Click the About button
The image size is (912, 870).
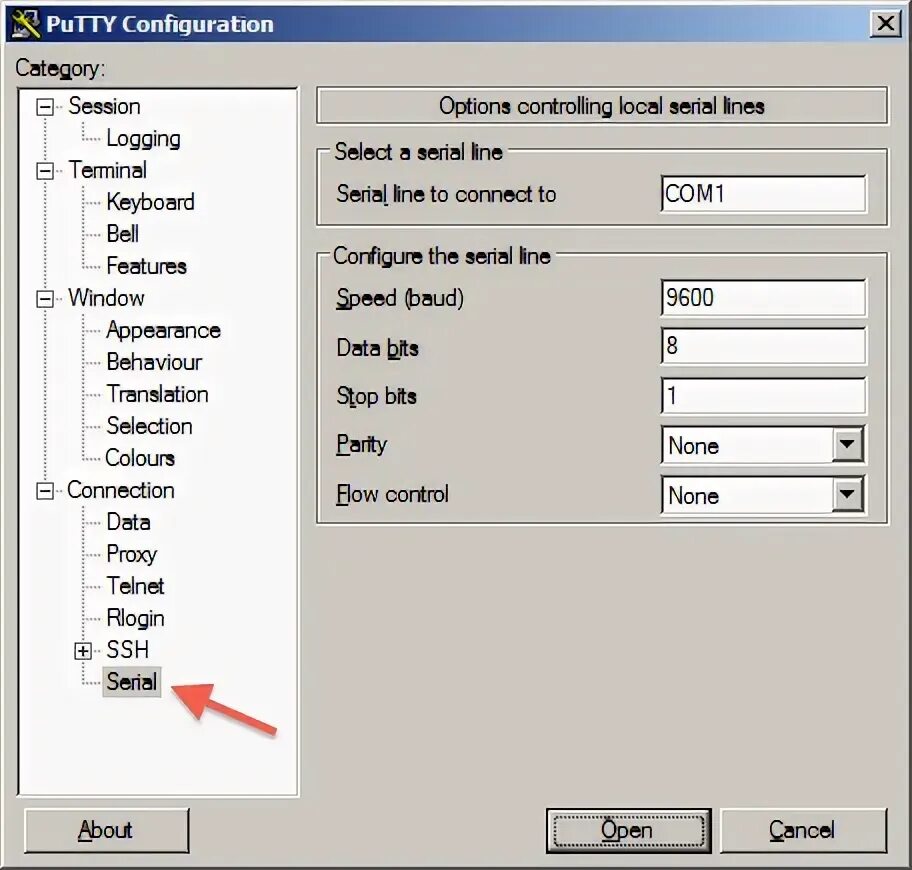tap(106, 830)
